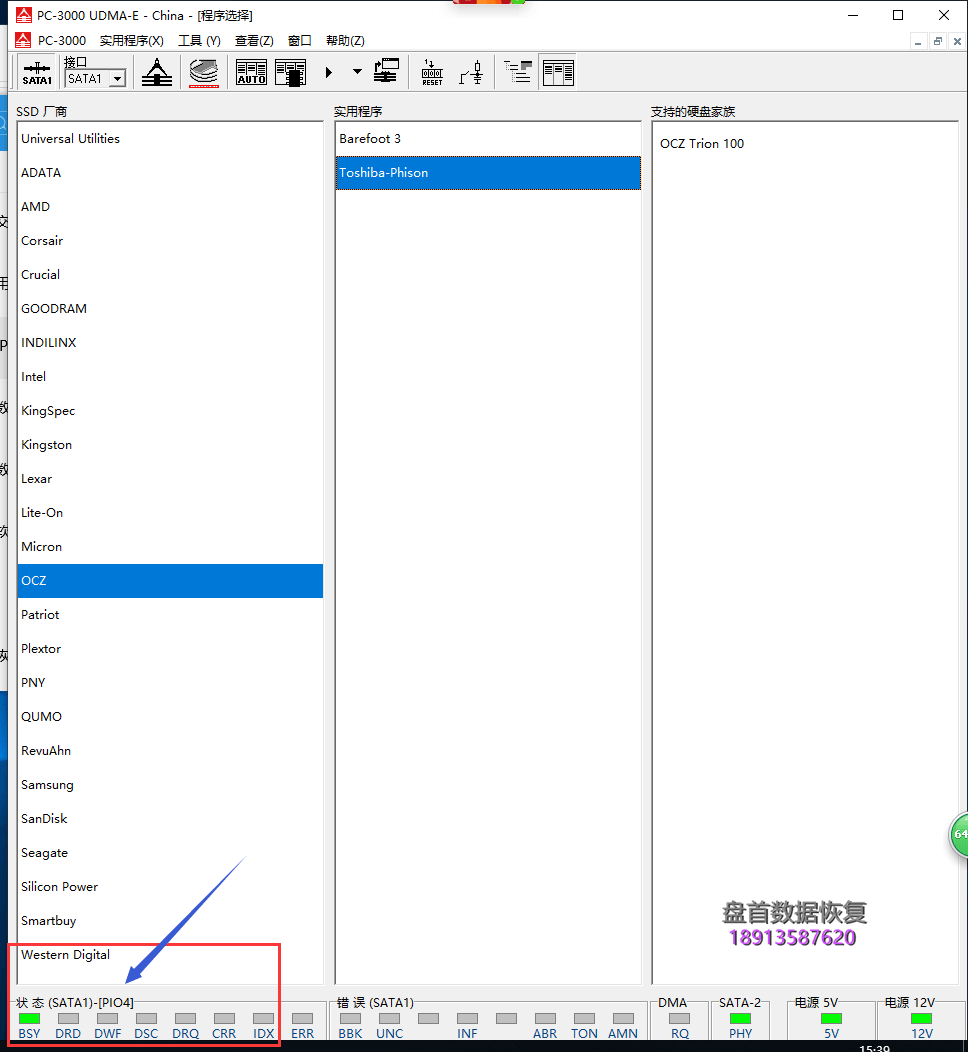Open the down-arrow dropdown beside play
Image resolution: width=968 pixels, height=1052 pixels.
pos(357,72)
